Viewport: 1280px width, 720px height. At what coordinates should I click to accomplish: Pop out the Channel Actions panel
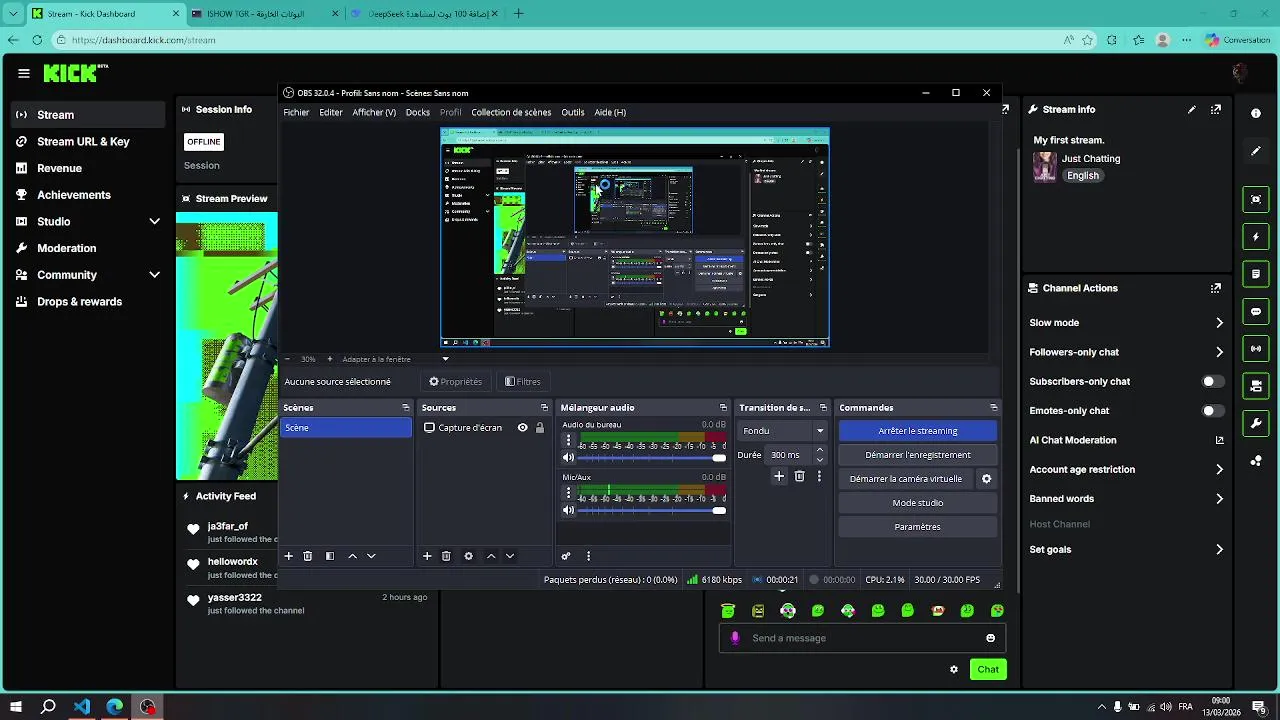pyautogui.click(x=1216, y=288)
